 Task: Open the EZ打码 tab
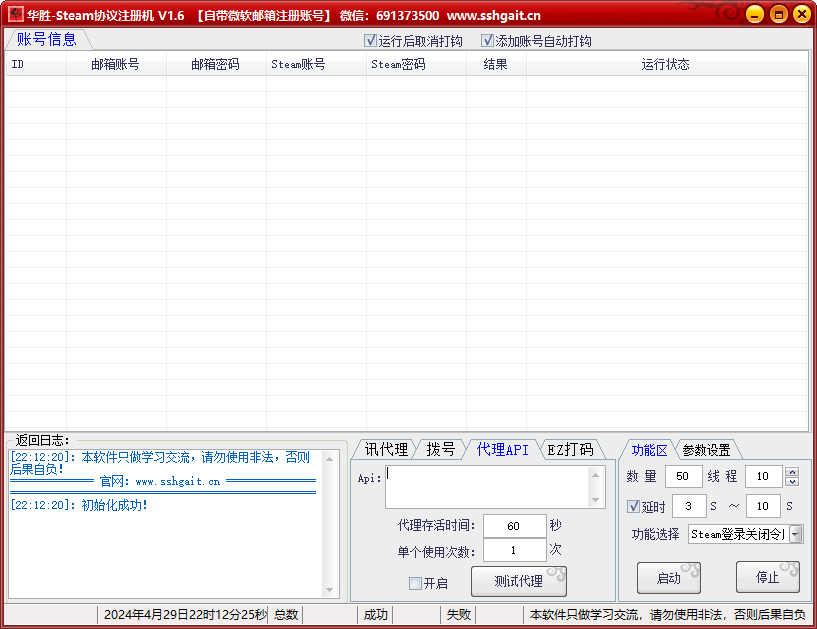(x=568, y=449)
